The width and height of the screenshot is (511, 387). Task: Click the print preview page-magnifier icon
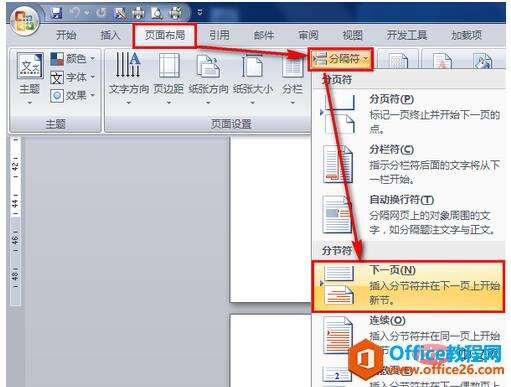(157, 13)
